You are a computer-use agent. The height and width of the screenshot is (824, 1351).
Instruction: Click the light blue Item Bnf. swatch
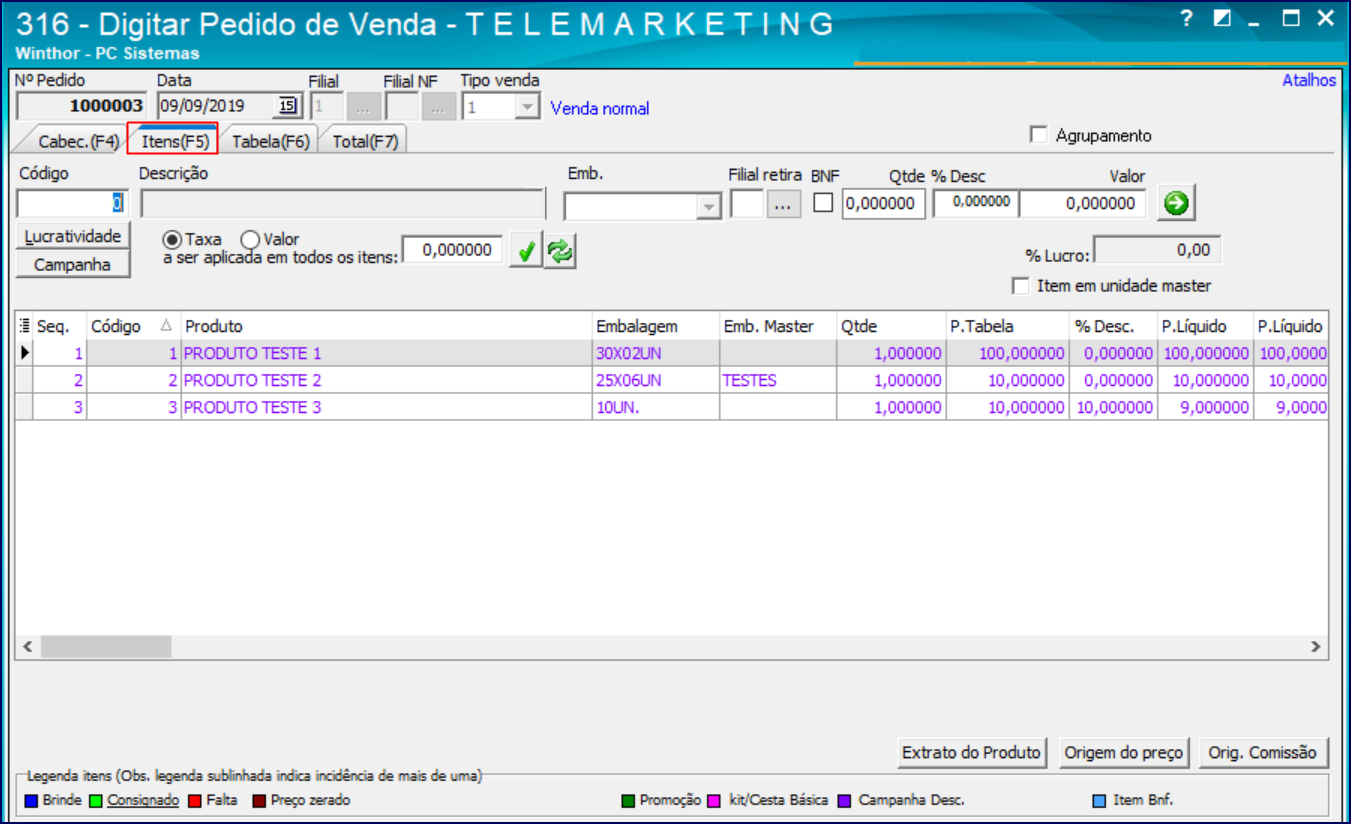point(1099,801)
